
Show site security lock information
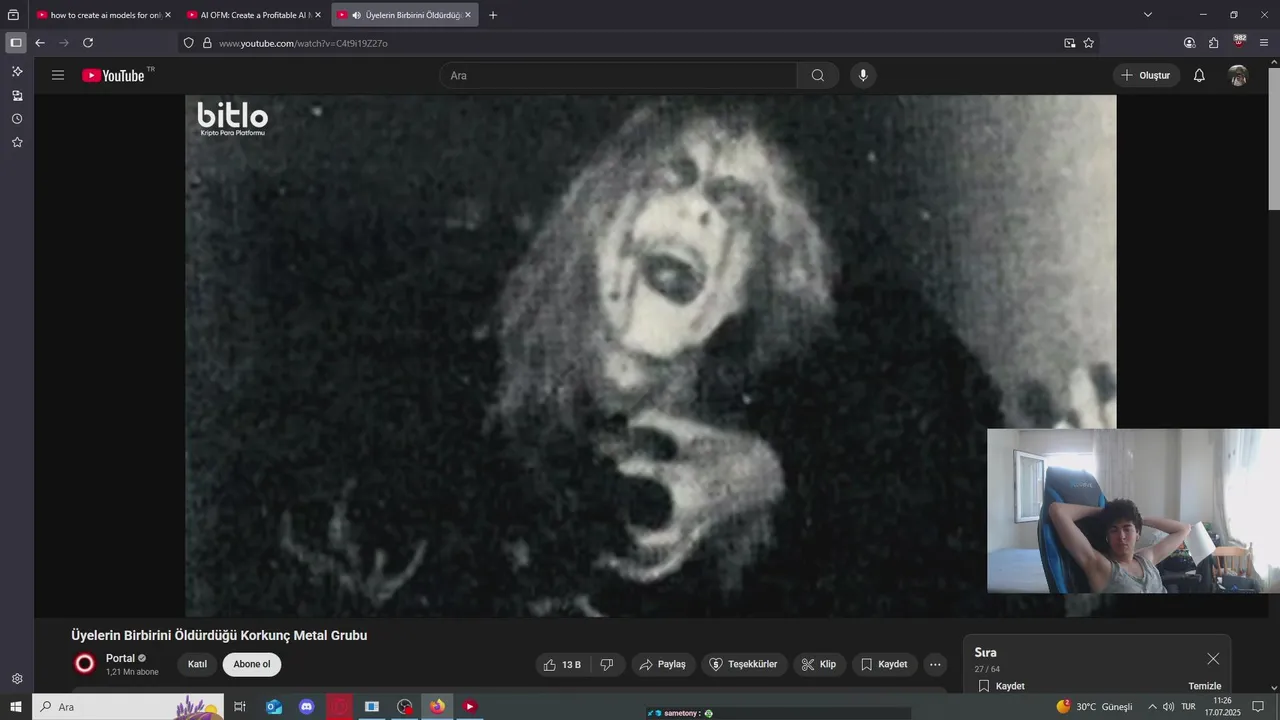pyautogui.click(x=208, y=43)
